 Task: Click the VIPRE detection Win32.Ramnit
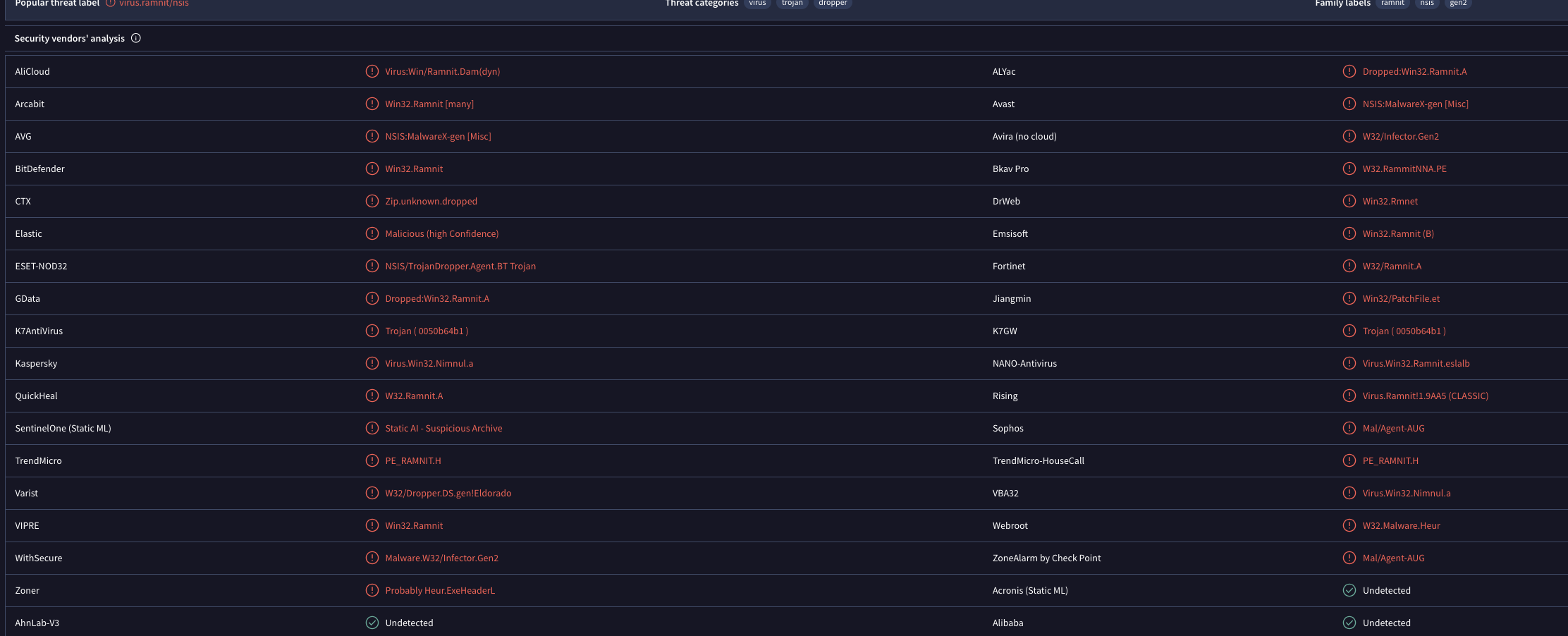414,525
